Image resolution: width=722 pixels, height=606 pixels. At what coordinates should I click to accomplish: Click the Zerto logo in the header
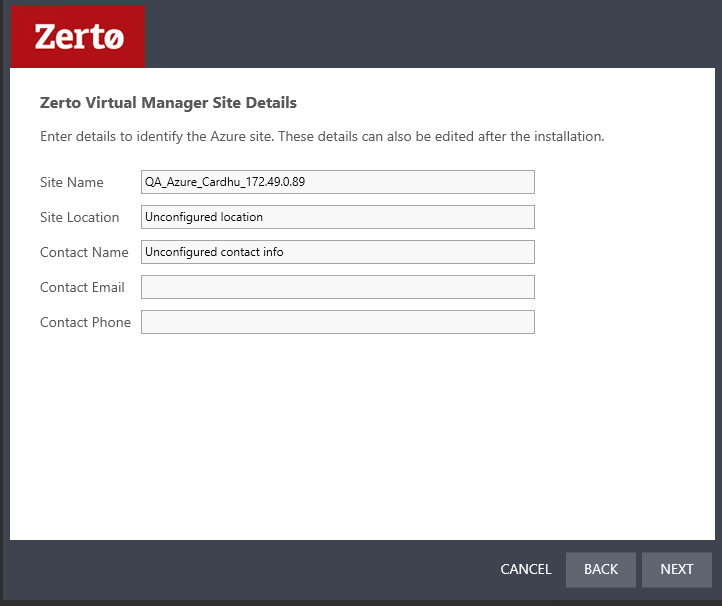[78, 36]
